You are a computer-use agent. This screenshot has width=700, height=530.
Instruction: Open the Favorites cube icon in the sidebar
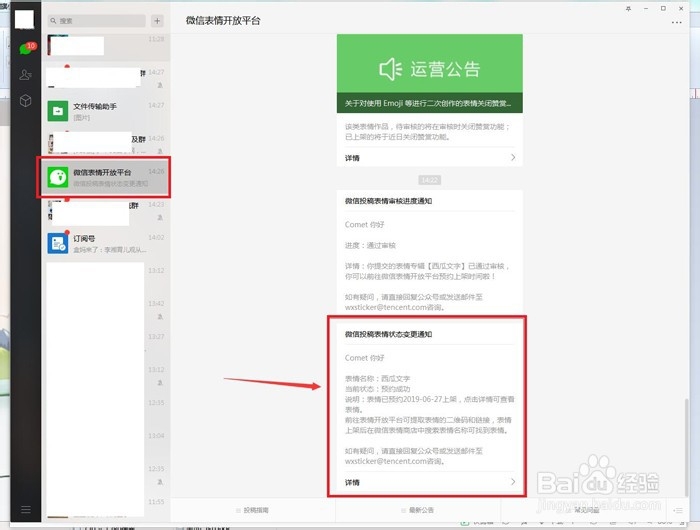[25, 100]
